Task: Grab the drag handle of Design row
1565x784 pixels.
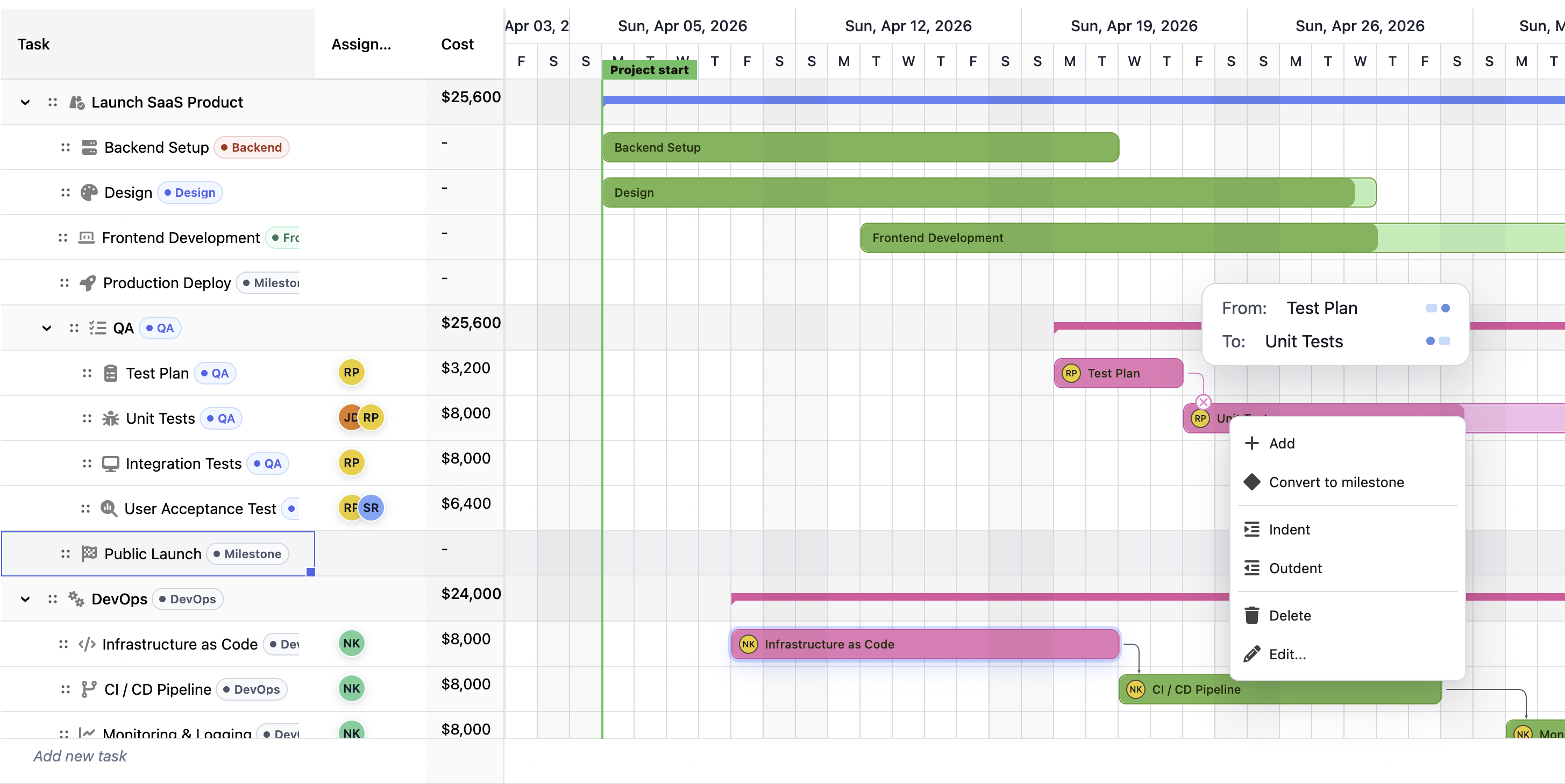Action: coord(65,193)
